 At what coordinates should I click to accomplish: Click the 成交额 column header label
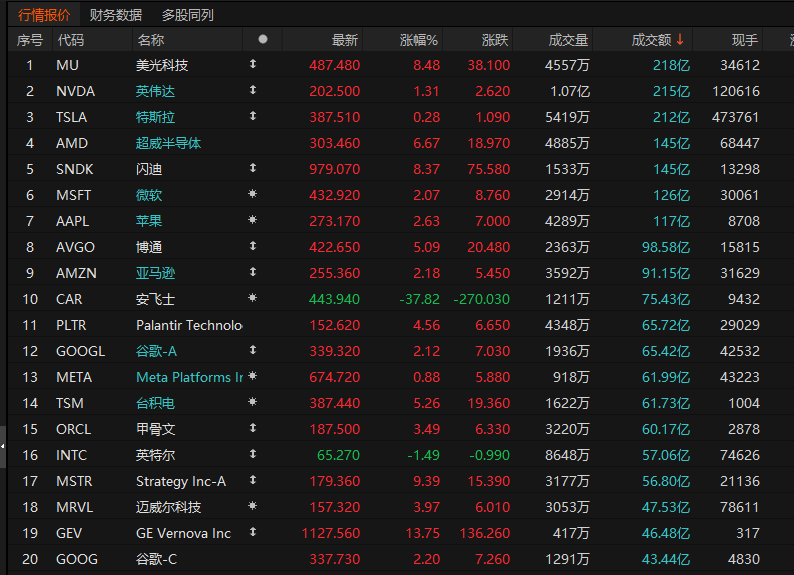(651, 40)
